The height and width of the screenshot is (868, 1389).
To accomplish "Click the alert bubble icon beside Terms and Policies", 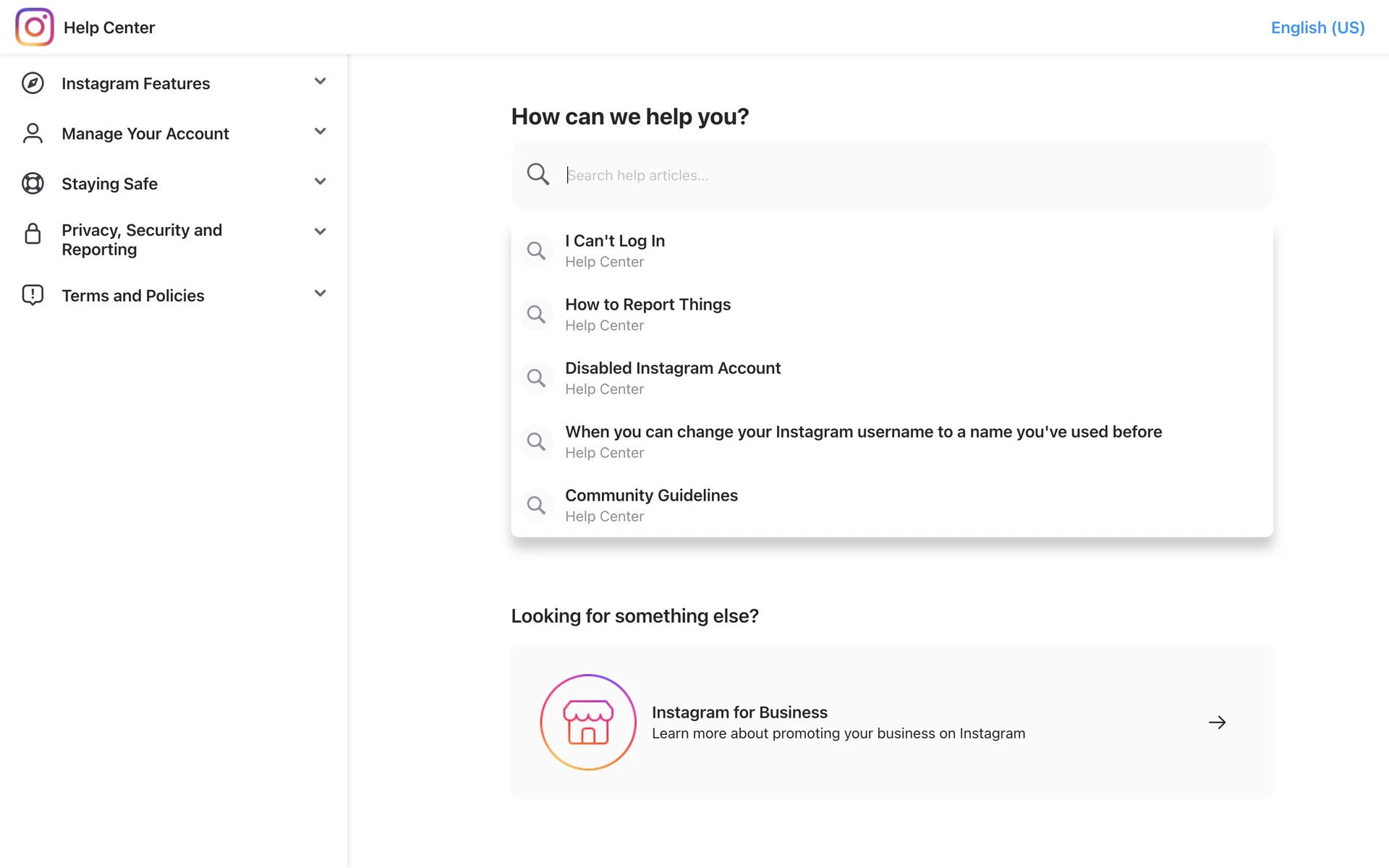I will coord(33,295).
